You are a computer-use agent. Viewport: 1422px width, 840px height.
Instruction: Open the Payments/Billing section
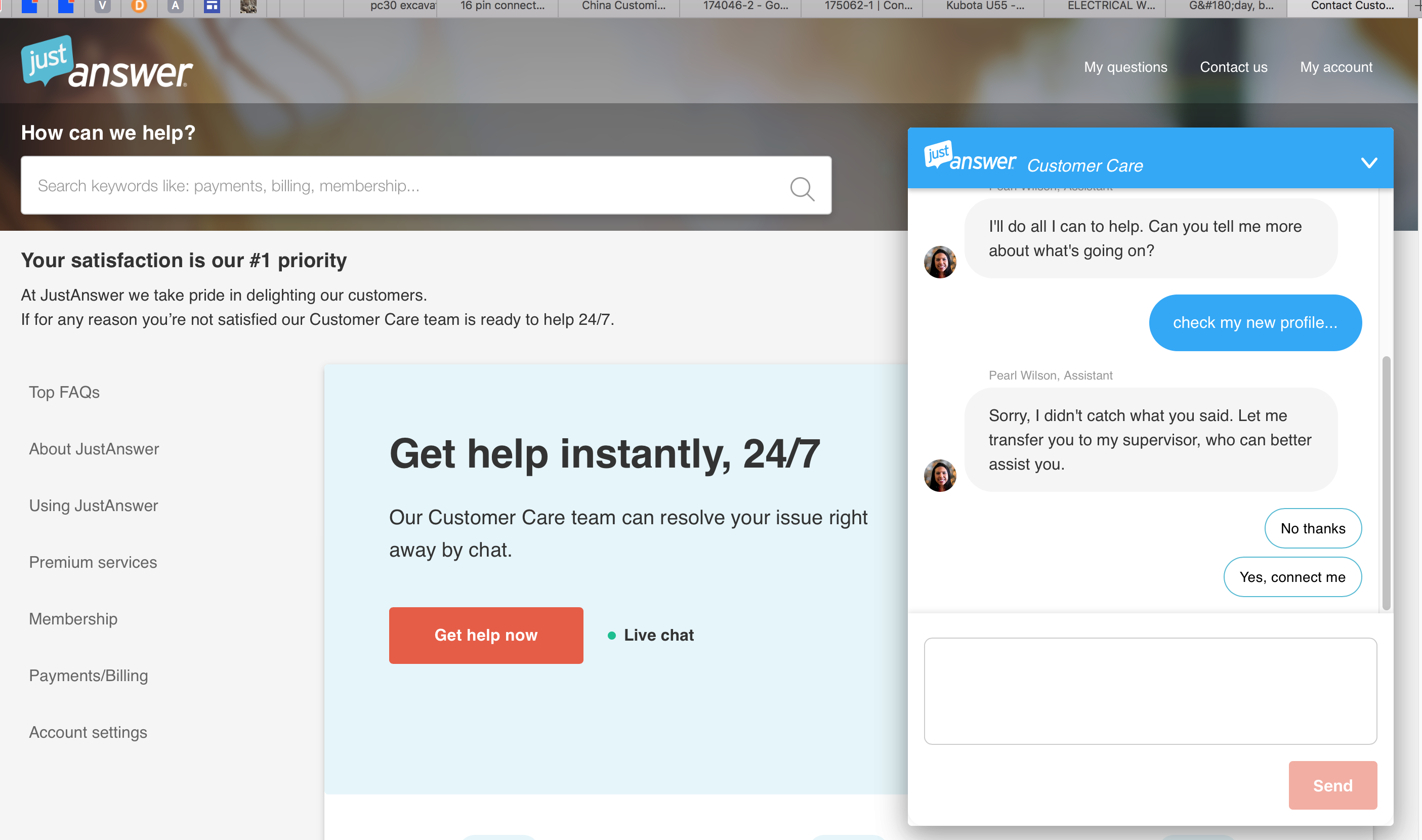coord(89,675)
